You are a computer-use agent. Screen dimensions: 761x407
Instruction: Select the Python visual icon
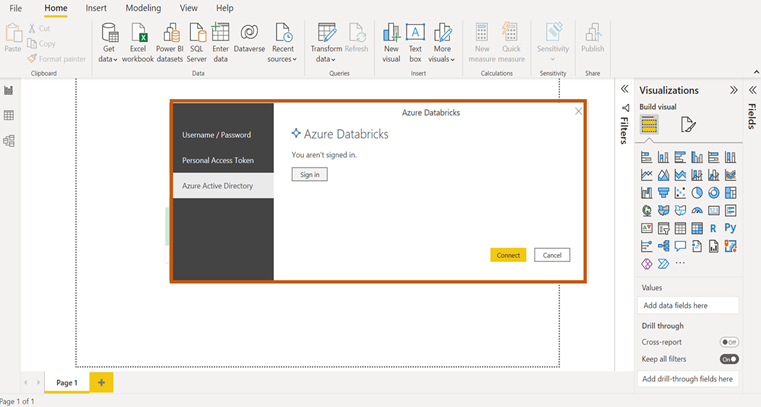(x=730, y=228)
